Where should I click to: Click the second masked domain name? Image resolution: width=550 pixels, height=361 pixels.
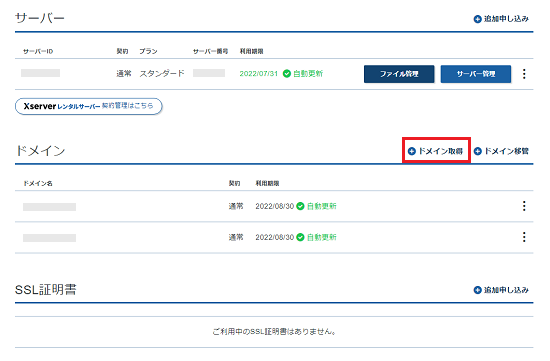tap(49, 238)
